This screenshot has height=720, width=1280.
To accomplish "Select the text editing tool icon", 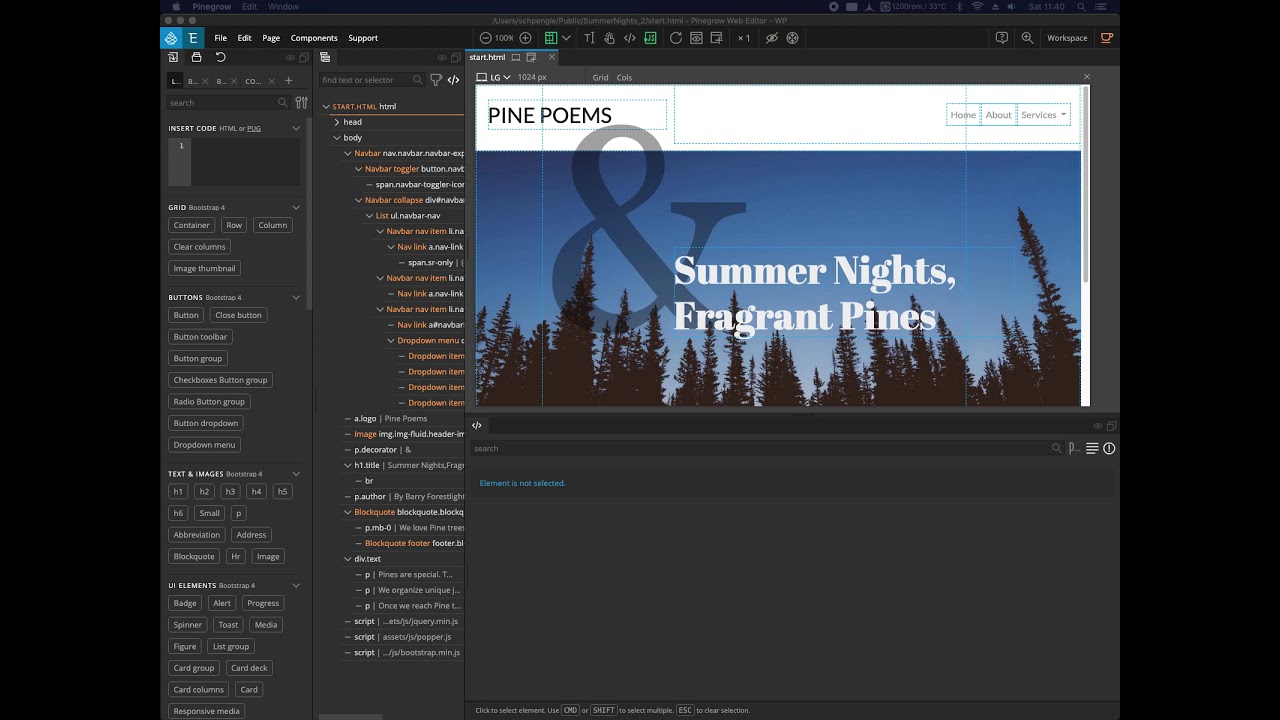I will click(589, 38).
